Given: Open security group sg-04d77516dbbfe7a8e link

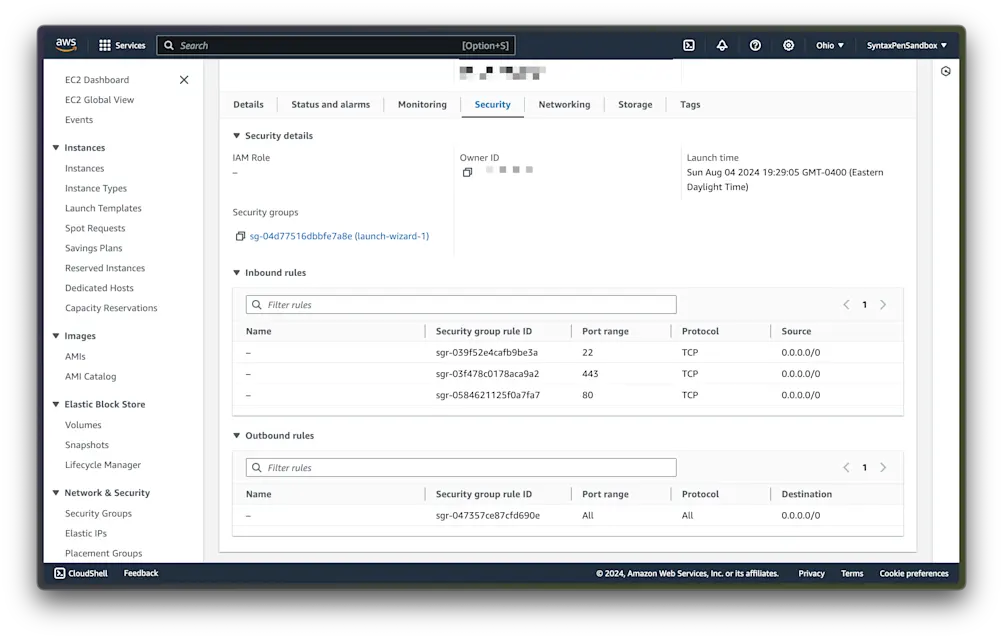Looking at the screenshot, I should click(x=339, y=236).
